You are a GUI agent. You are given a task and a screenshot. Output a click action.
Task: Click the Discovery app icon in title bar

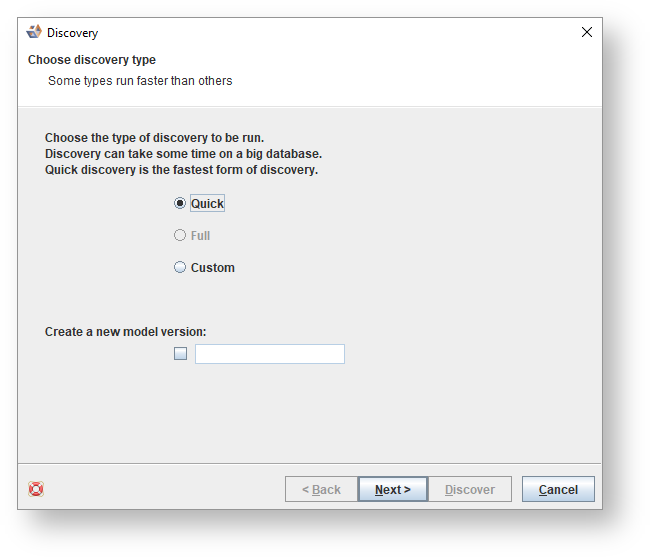[34, 32]
